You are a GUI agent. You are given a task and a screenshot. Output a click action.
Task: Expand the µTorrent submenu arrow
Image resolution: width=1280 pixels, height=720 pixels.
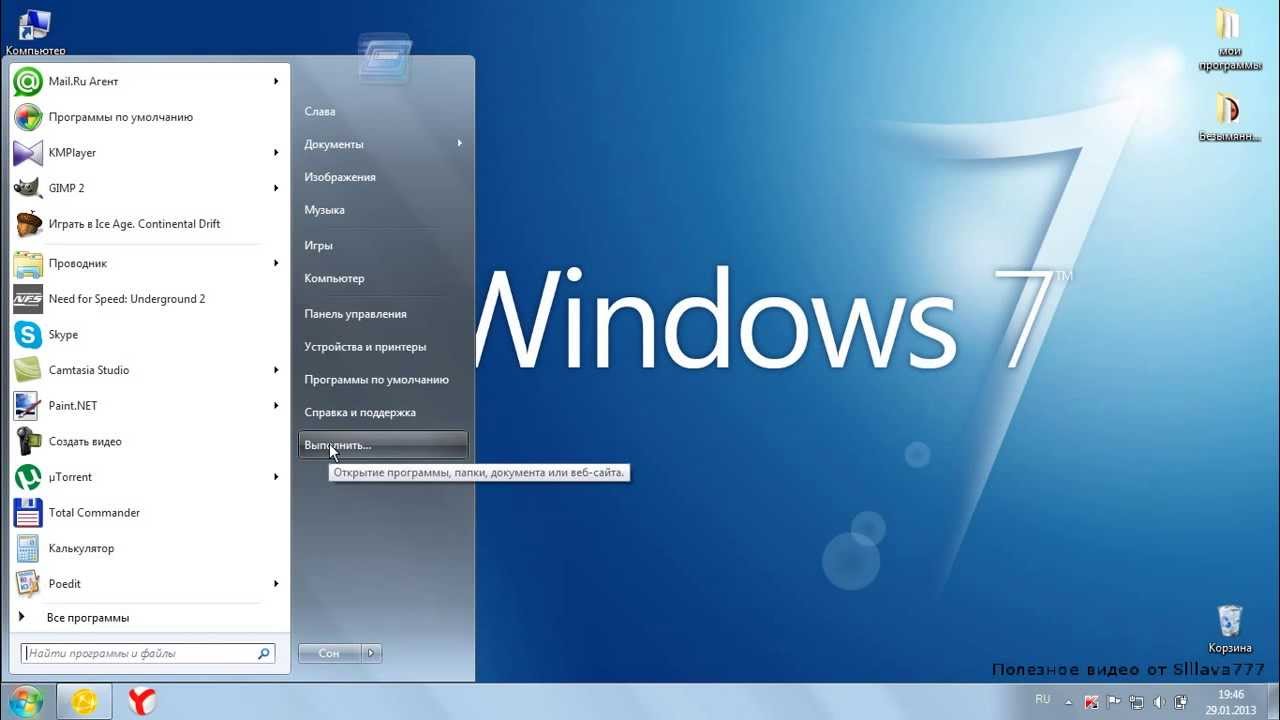coord(276,477)
